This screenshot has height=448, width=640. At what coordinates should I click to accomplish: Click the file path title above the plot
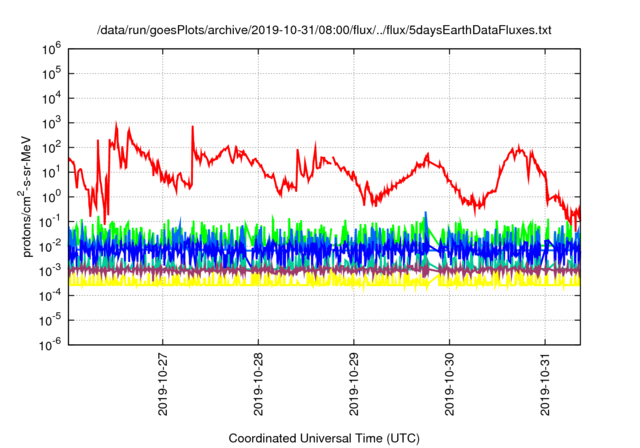324,30
